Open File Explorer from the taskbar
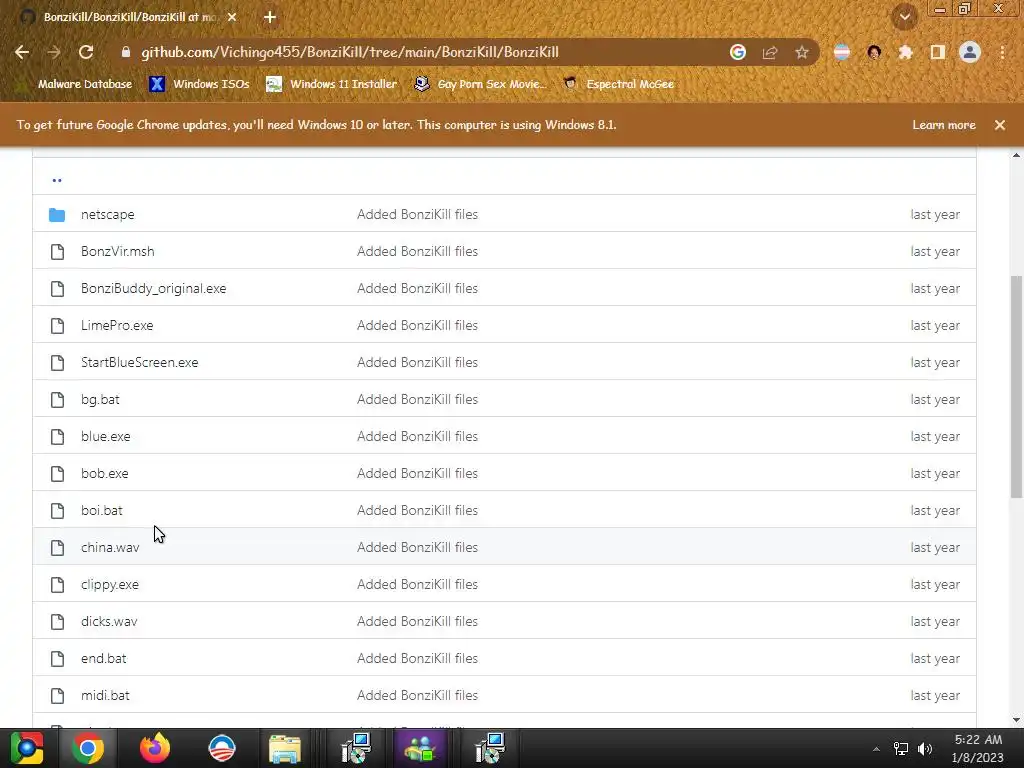This screenshot has height=768, width=1024. click(285, 748)
